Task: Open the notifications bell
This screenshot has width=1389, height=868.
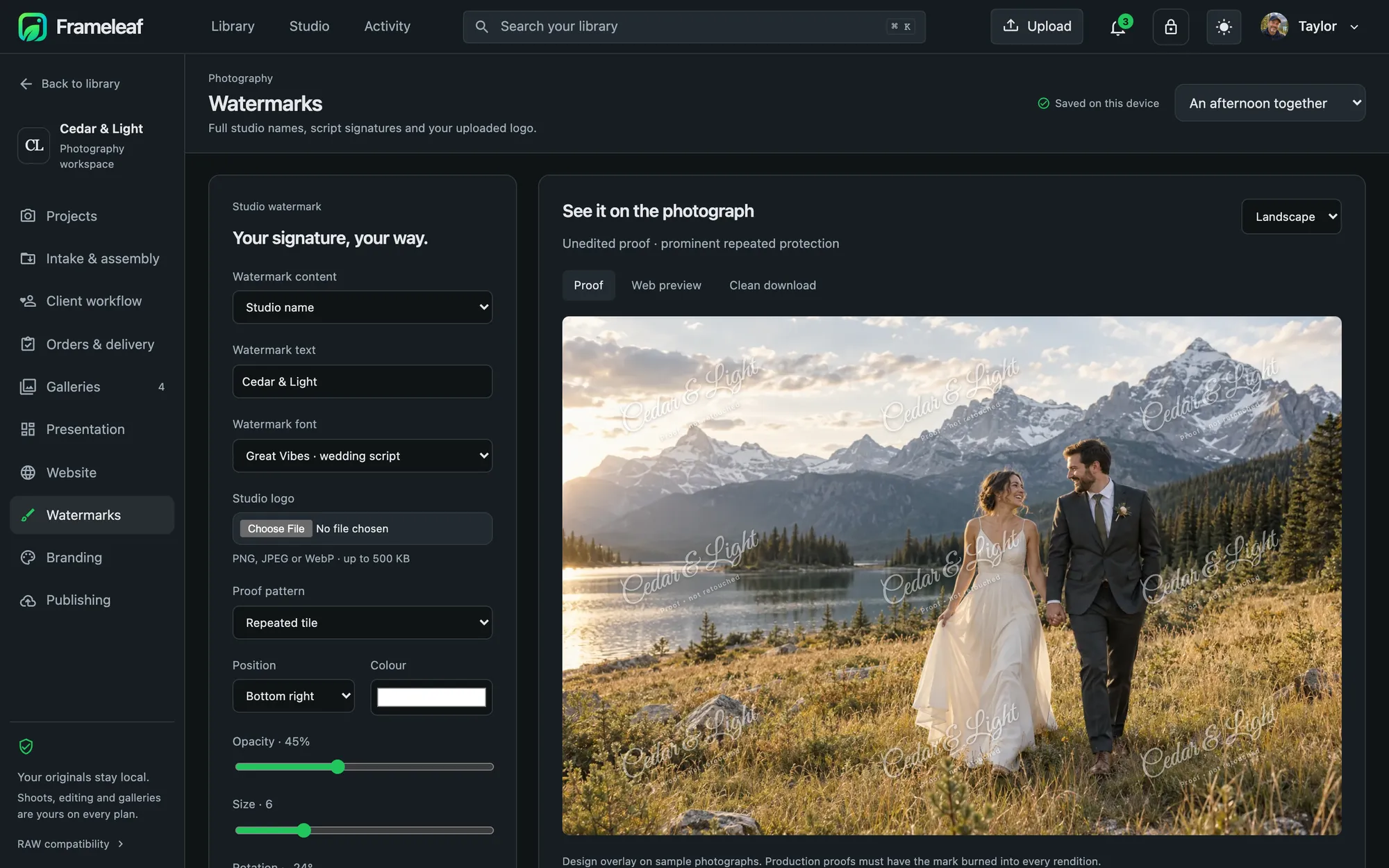Action: [x=1118, y=26]
